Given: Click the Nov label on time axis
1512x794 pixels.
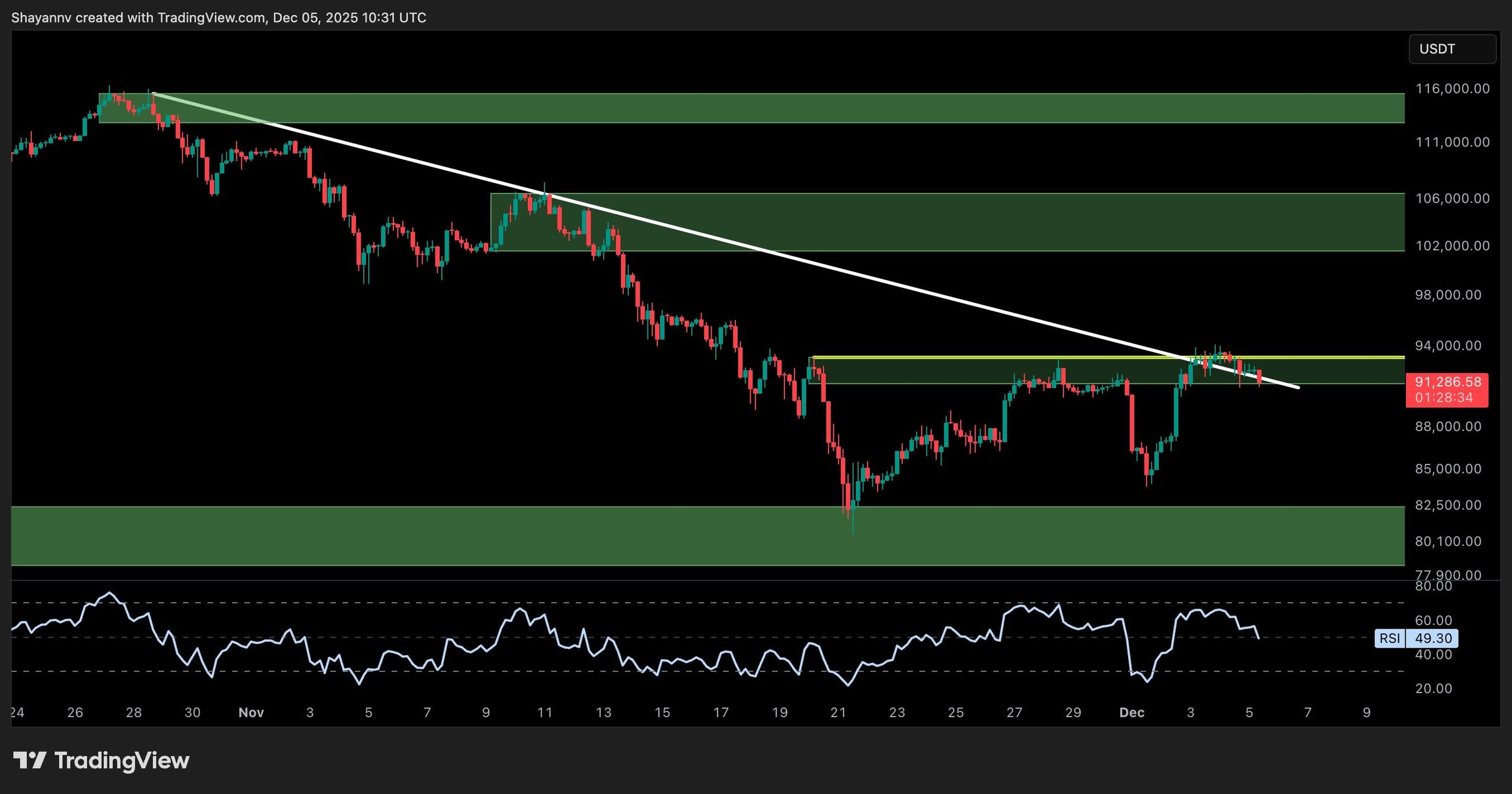Looking at the screenshot, I should (x=251, y=713).
